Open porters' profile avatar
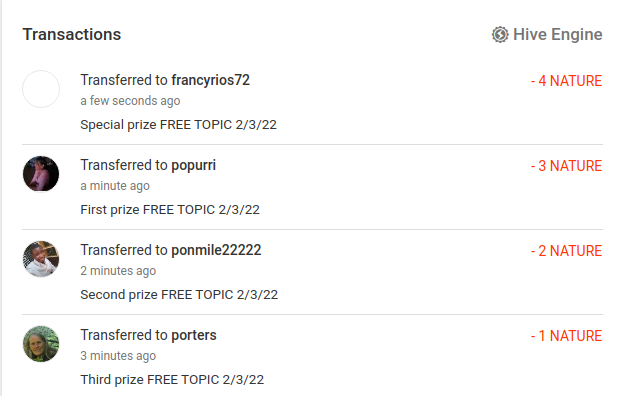Viewport: 622px width, 396px height. [41, 344]
